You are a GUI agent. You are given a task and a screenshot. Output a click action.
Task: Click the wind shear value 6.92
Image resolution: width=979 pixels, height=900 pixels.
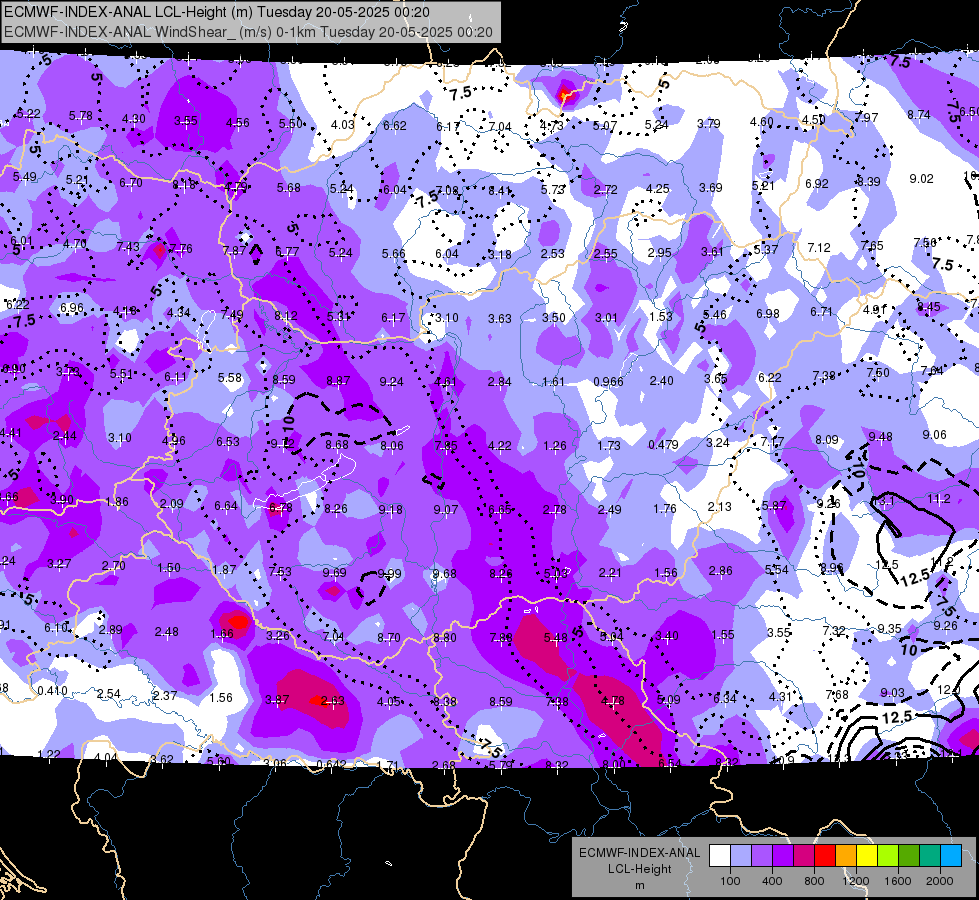[817, 184]
